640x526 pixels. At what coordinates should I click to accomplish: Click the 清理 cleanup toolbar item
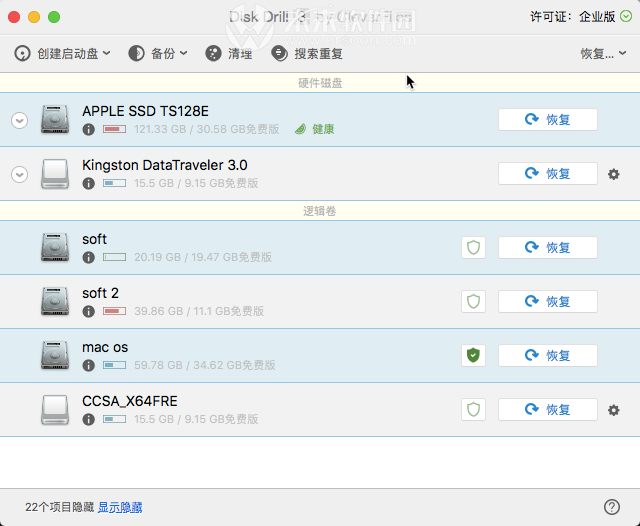229,53
